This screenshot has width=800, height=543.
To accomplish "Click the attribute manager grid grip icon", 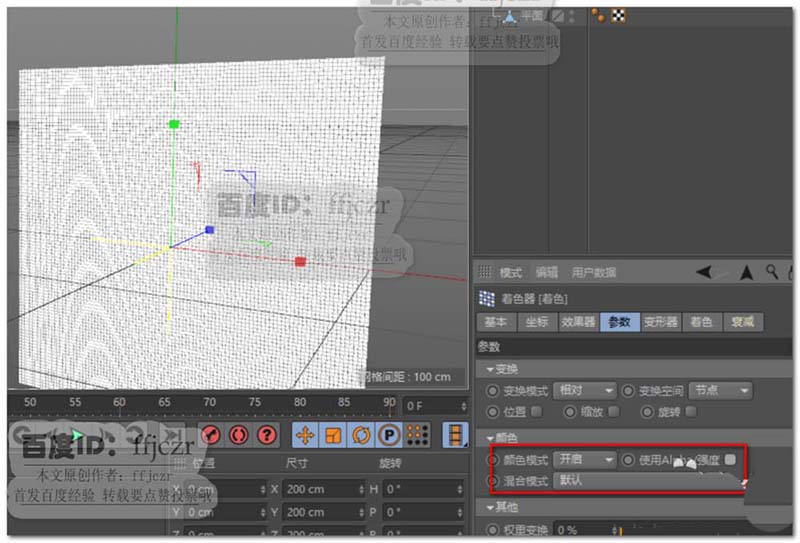I will [x=484, y=272].
